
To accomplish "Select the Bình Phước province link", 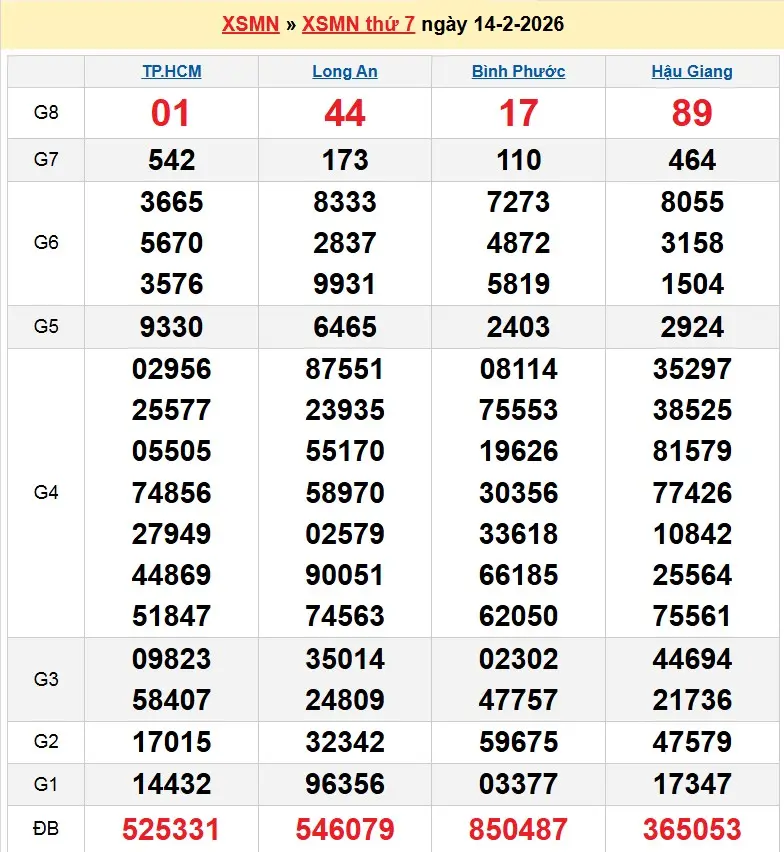I will click(x=518, y=71).
